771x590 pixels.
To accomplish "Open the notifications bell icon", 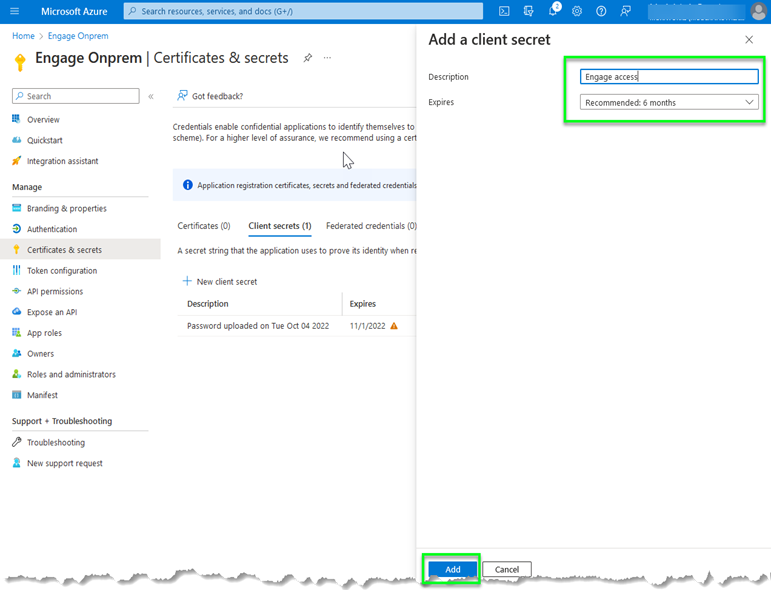I will pos(553,11).
